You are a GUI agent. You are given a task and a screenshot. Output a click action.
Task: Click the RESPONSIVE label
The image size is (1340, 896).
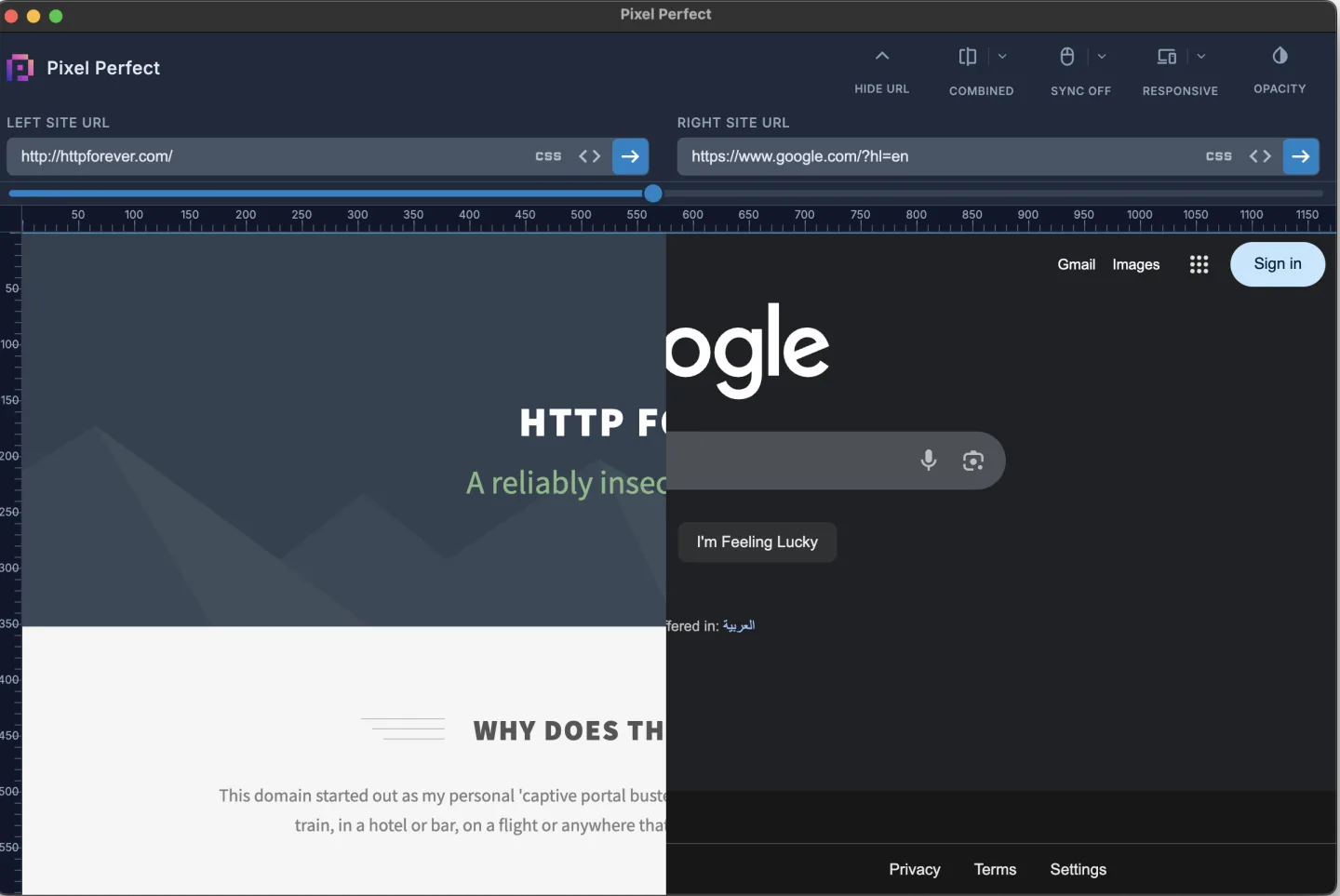(1180, 91)
